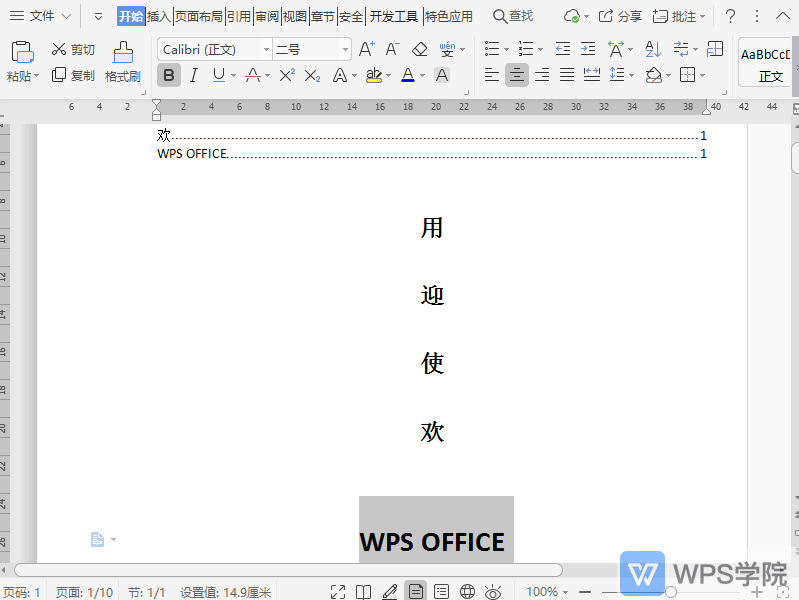Click the help question mark icon
Image resolution: width=799 pixels, height=600 pixels.
(730, 16)
